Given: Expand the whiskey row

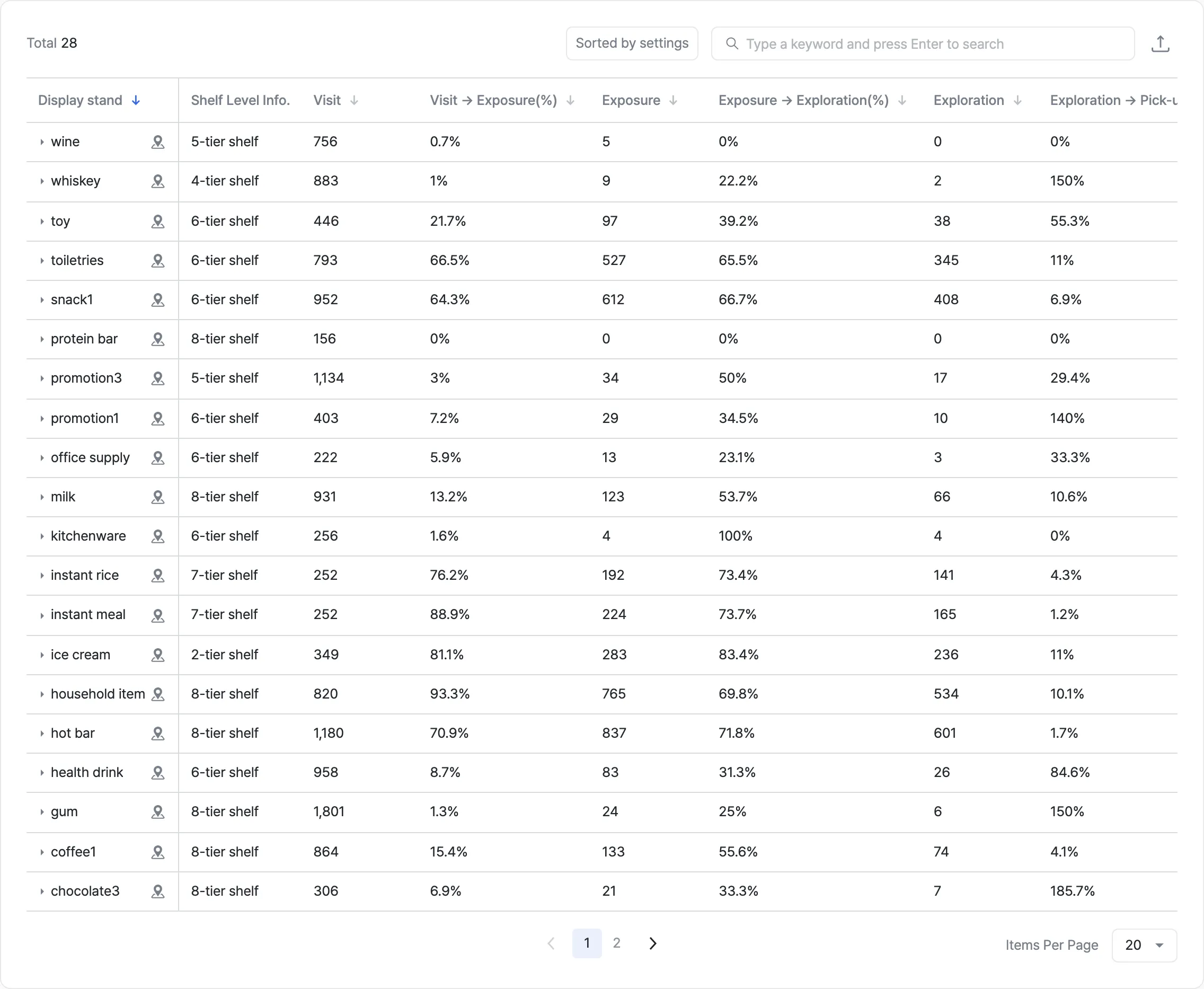Looking at the screenshot, I should [x=41, y=181].
